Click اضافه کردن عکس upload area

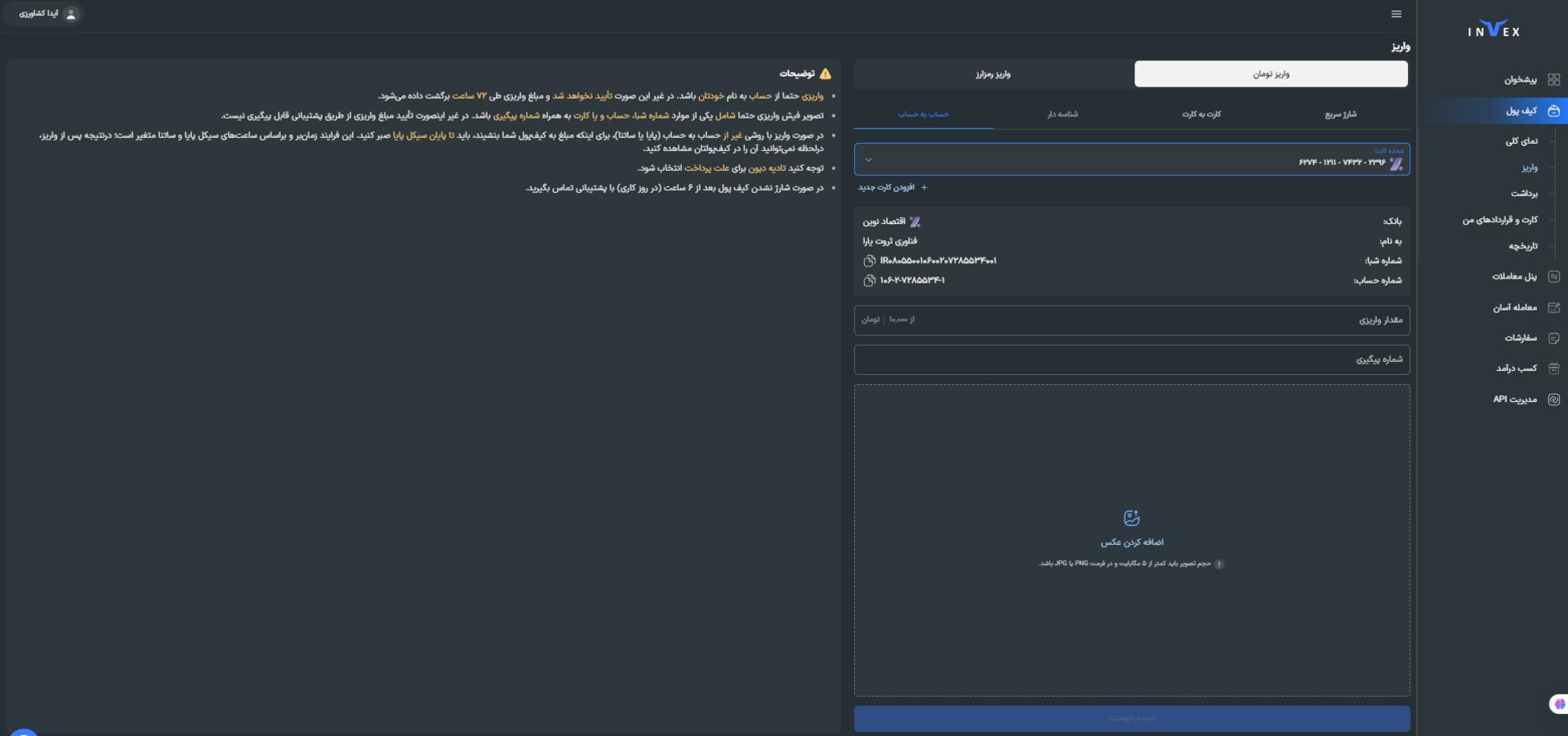coord(1132,540)
